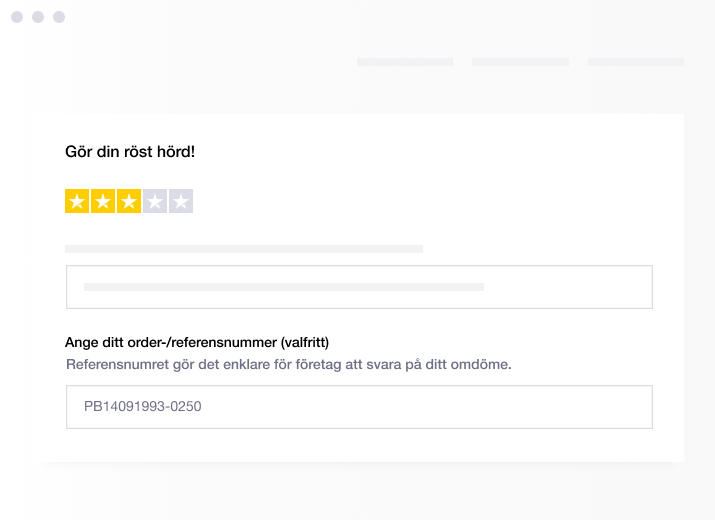
Task: Select the fourth star rating
Action: coord(155,201)
